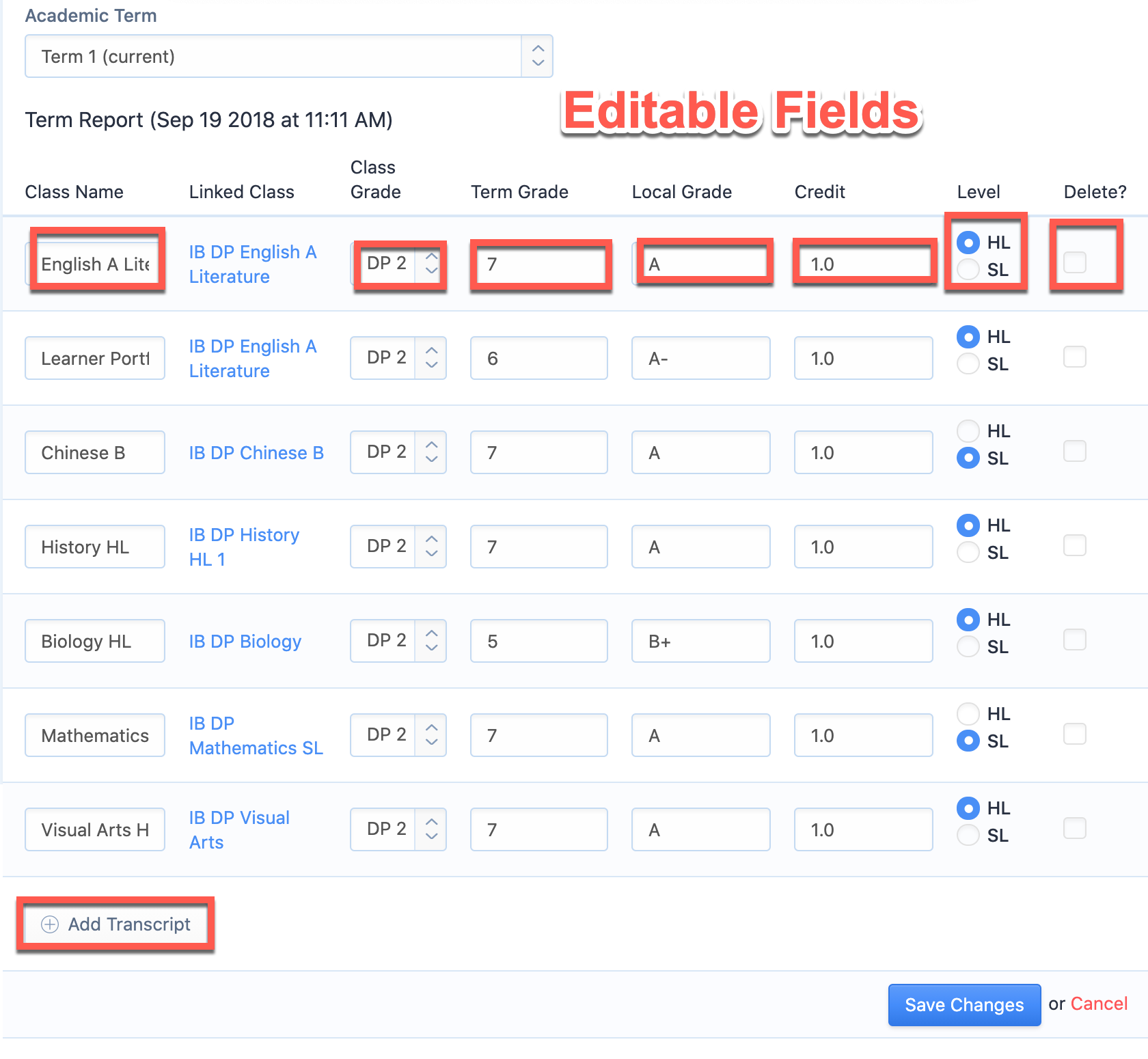Check the Delete box for English A Lite

1075,262
